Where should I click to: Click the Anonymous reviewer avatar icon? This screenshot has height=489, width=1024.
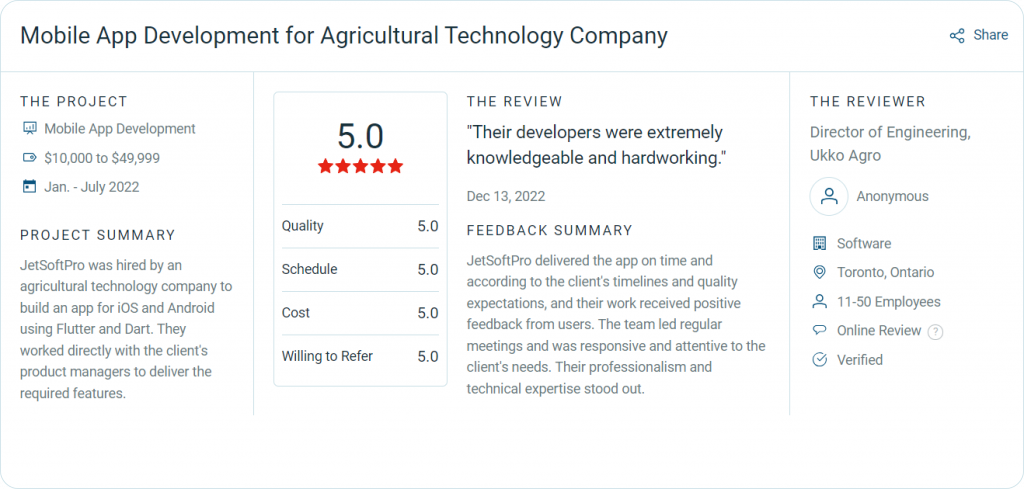(x=829, y=196)
